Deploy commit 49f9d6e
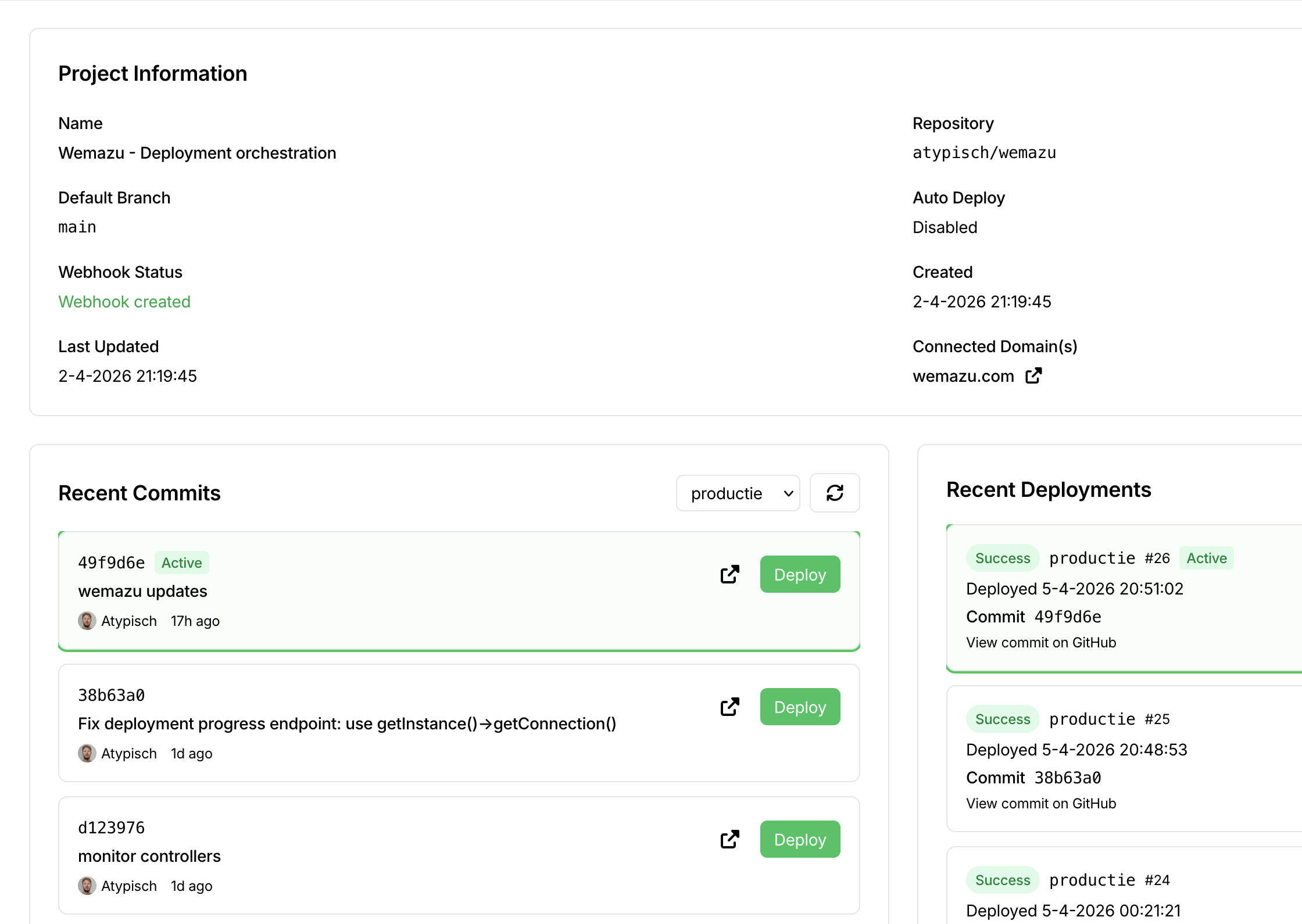This screenshot has width=1302, height=924. (800, 574)
